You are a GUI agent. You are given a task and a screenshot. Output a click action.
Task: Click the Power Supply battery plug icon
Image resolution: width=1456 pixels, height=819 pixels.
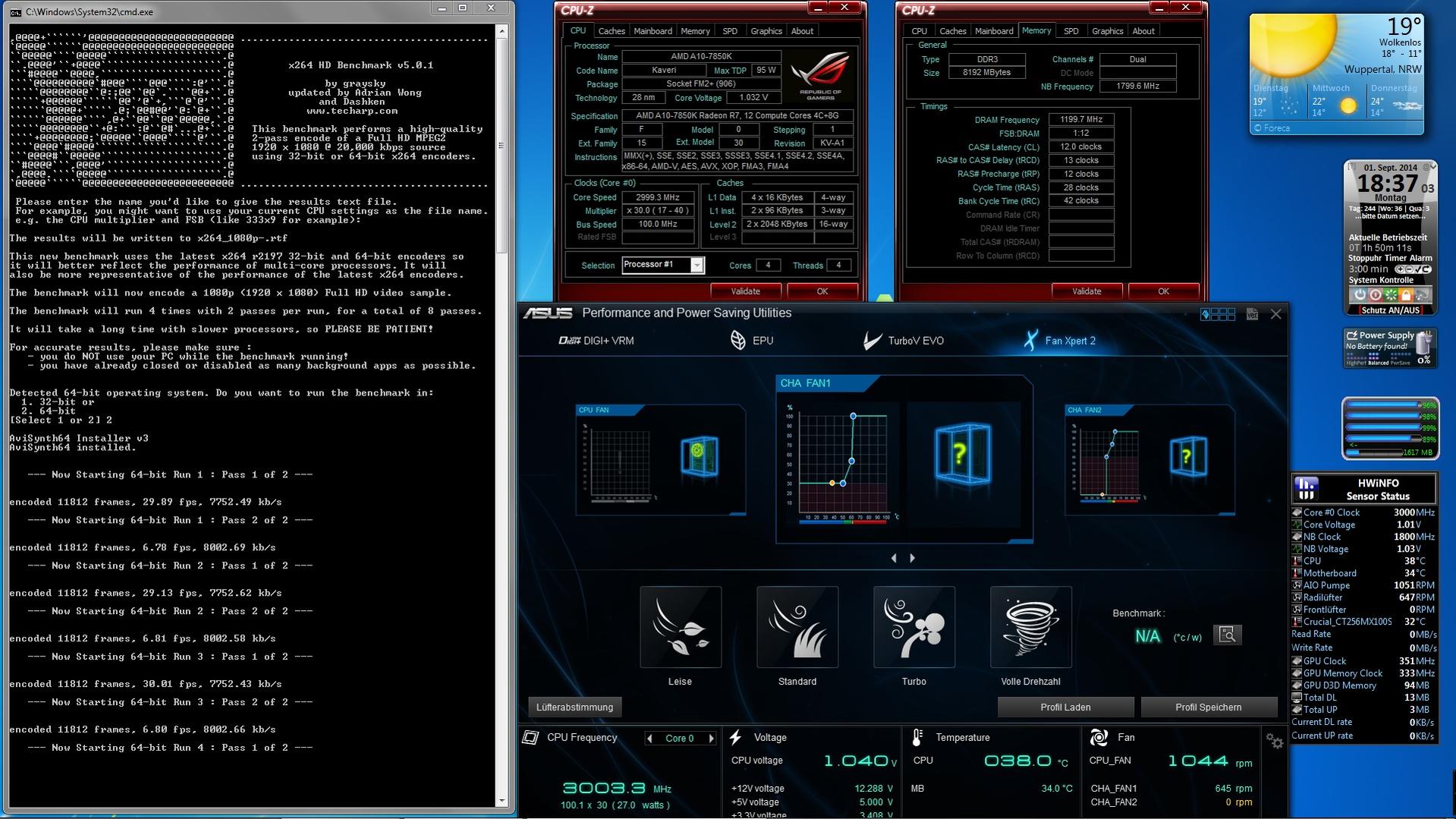[1424, 342]
